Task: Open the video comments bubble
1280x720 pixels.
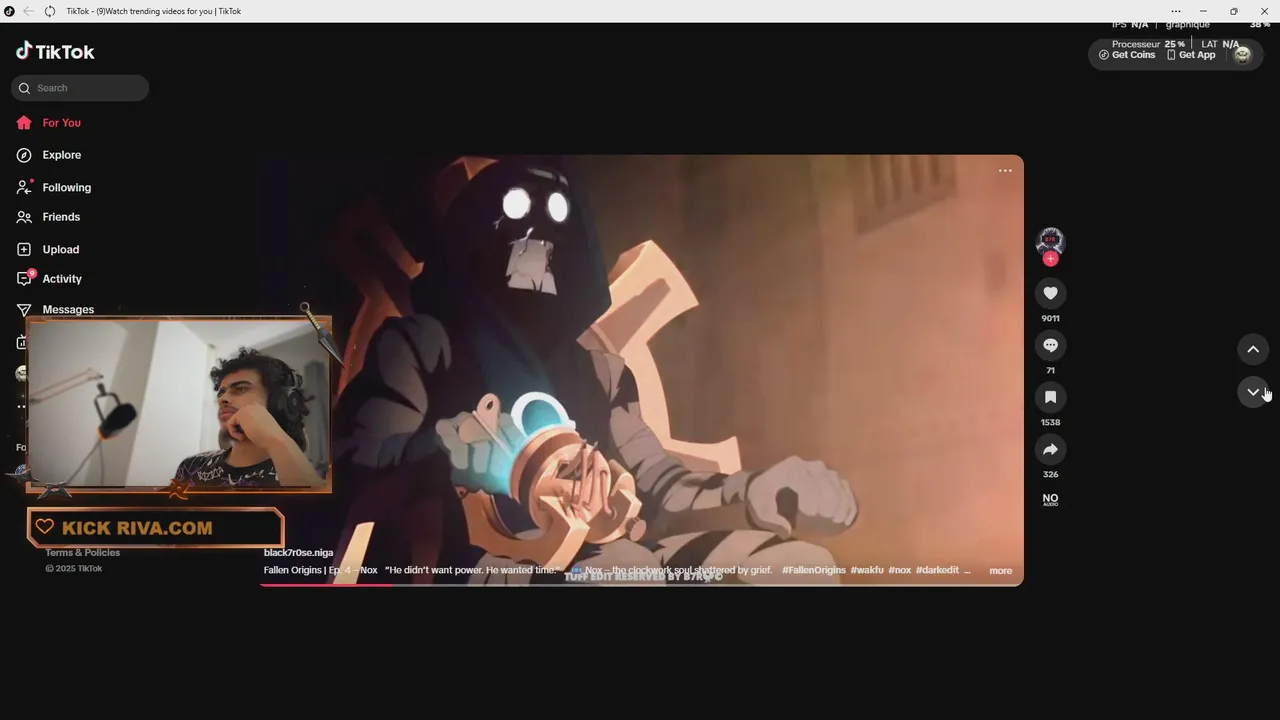Action: click(x=1050, y=345)
